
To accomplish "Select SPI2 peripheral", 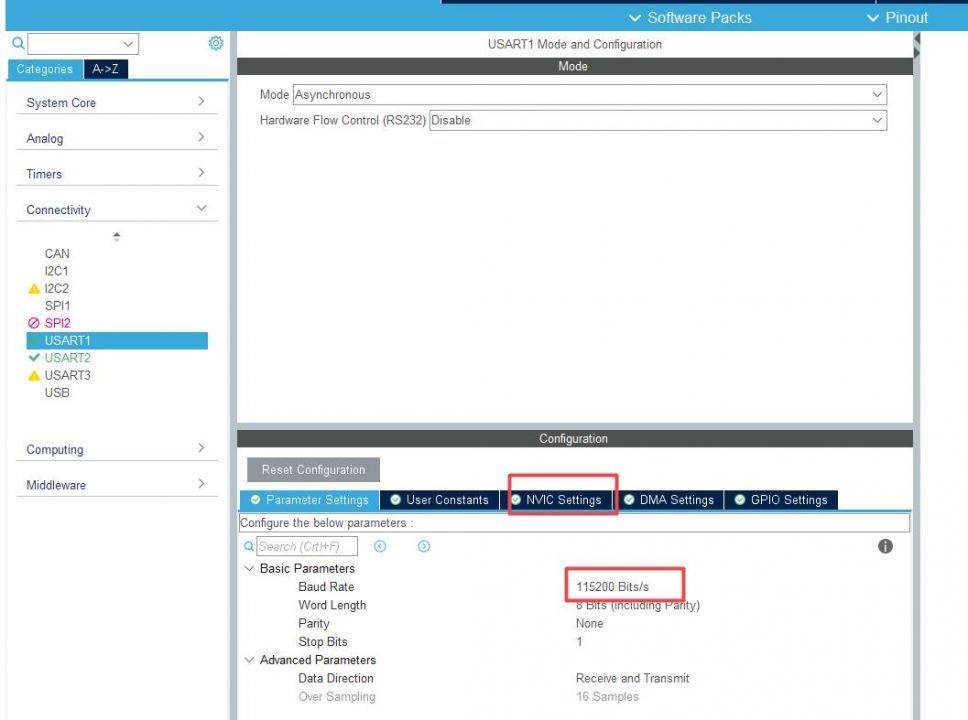I will [57, 323].
